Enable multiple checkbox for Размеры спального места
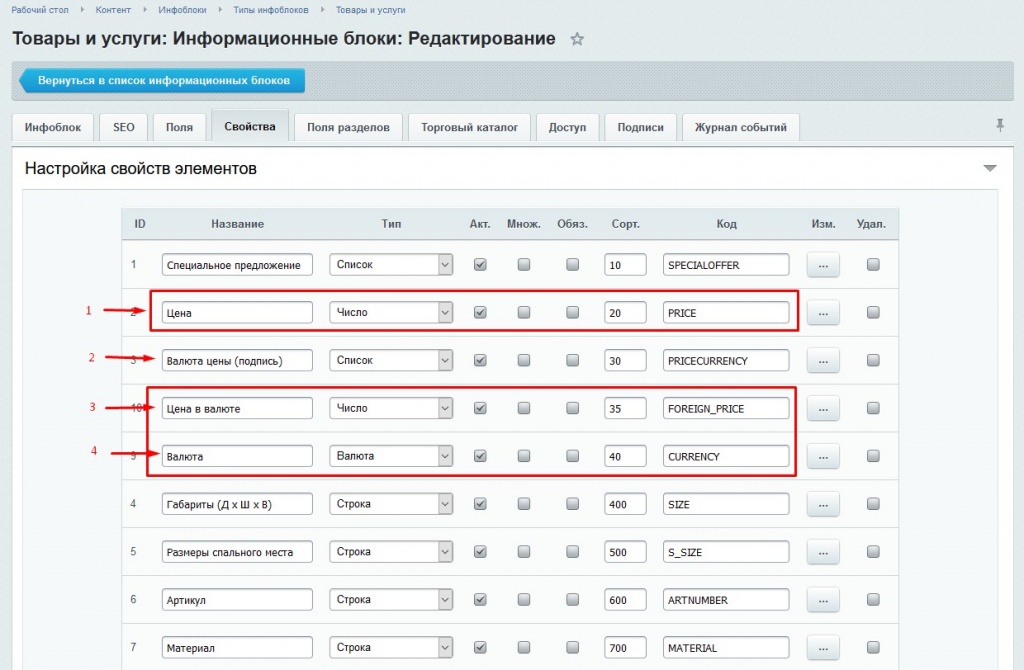The height and width of the screenshot is (670, 1024). (x=524, y=551)
